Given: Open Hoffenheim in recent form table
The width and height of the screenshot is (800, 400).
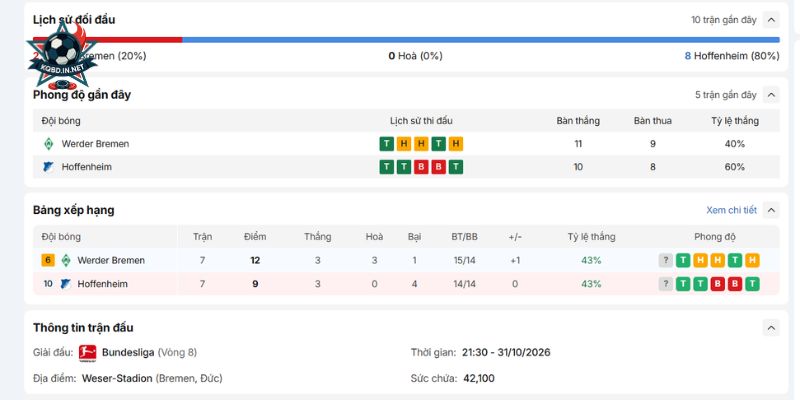Looking at the screenshot, I should pos(87,167).
